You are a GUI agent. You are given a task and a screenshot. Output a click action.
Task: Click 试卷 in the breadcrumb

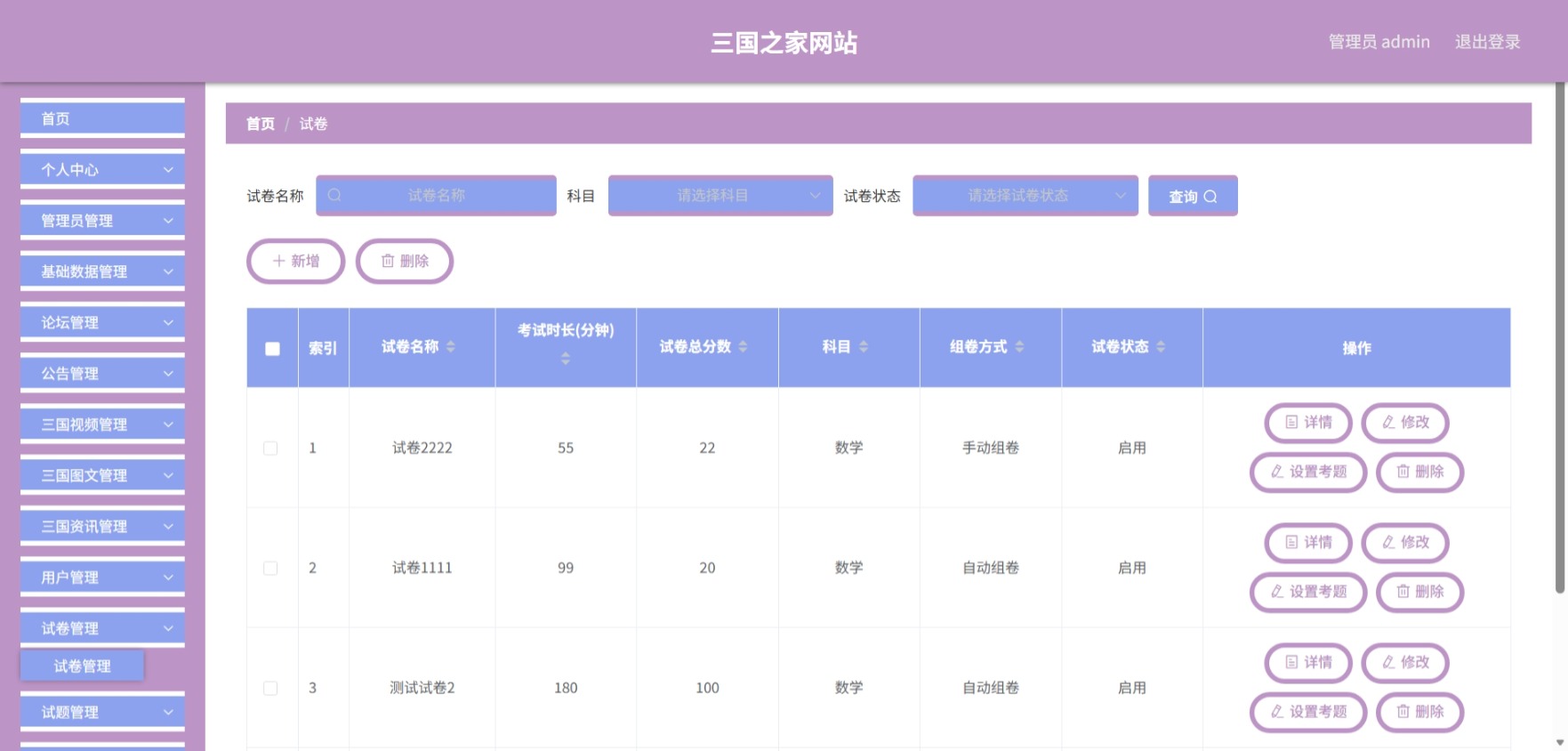313,124
